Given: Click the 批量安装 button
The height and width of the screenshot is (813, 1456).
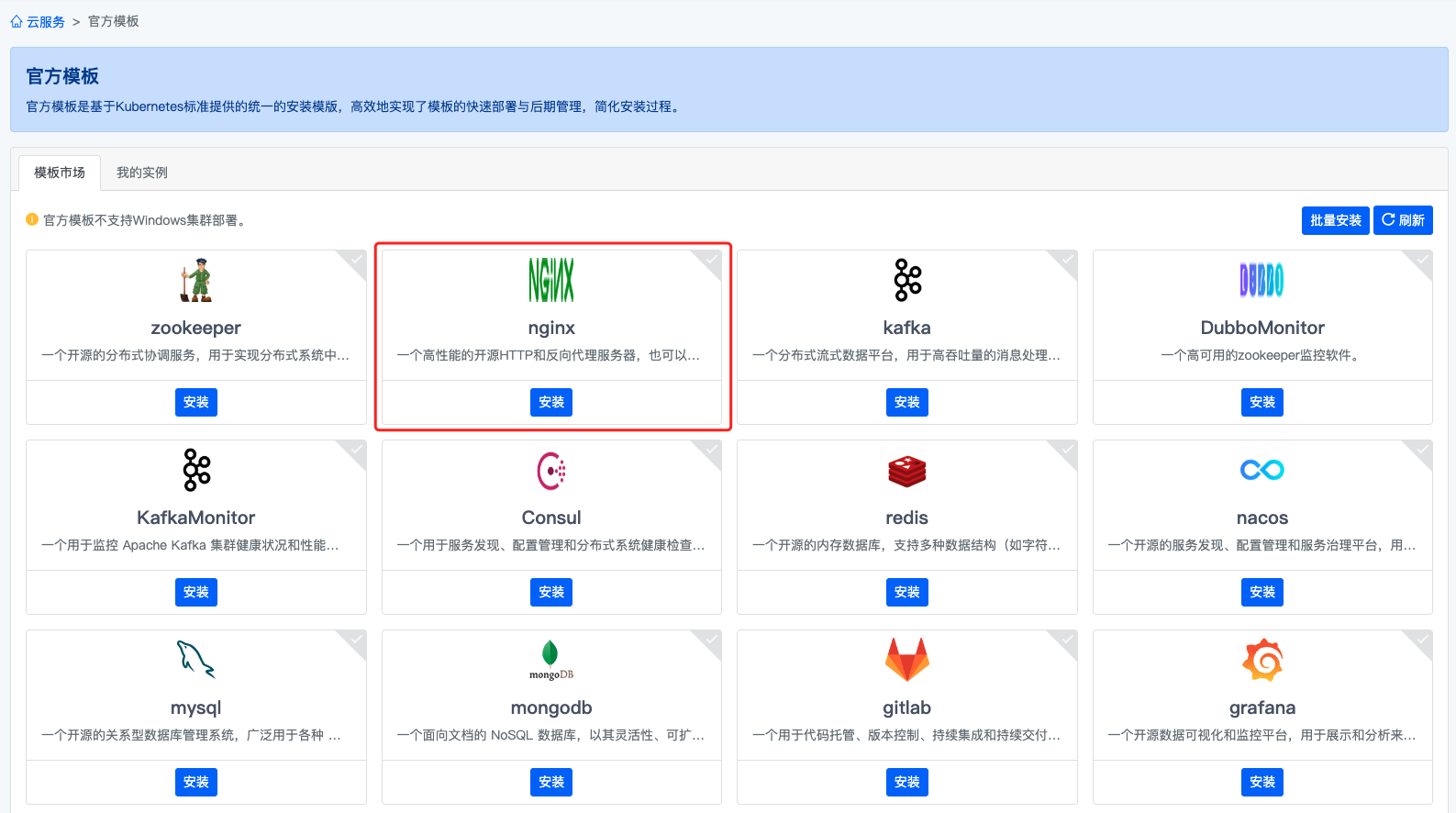Looking at the screenshot, I should [x=1336, y=220].
